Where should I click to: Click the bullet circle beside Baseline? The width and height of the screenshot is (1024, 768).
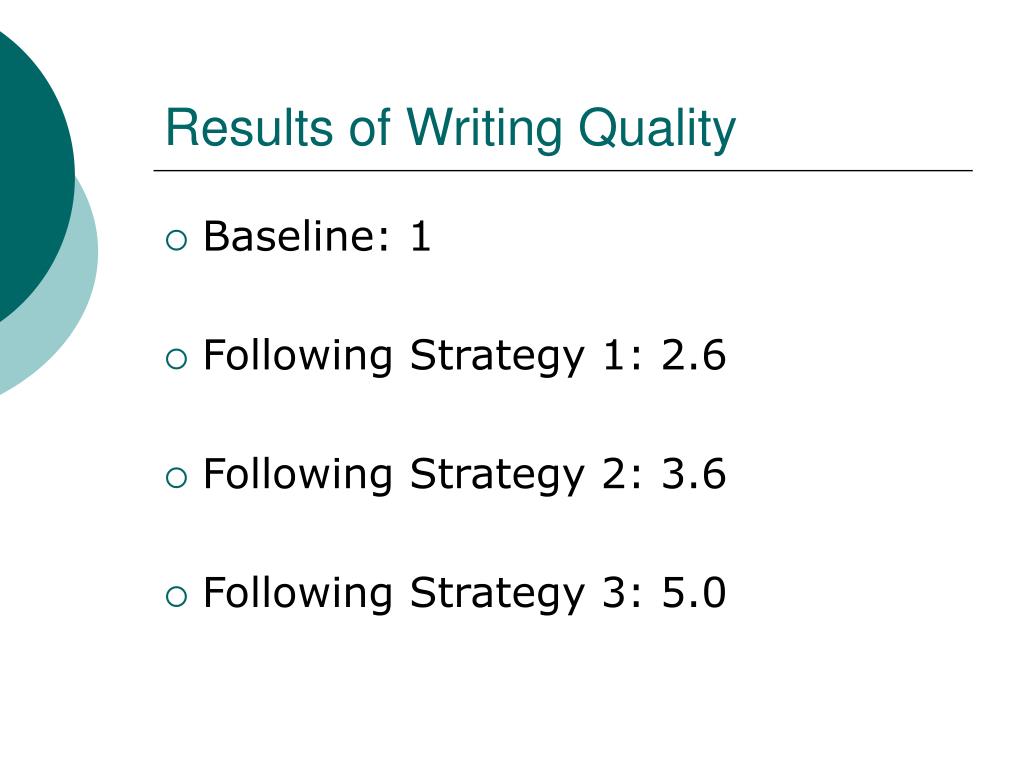click(x=176, y=240)
